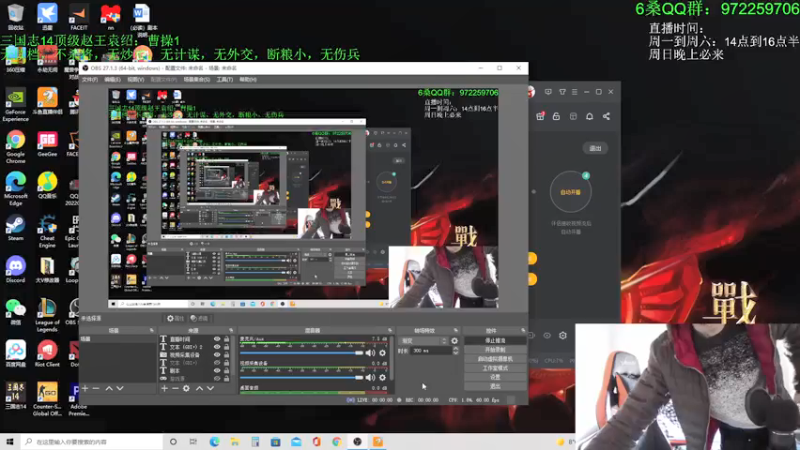Open settings gear for video capture audio

point(382,377)
